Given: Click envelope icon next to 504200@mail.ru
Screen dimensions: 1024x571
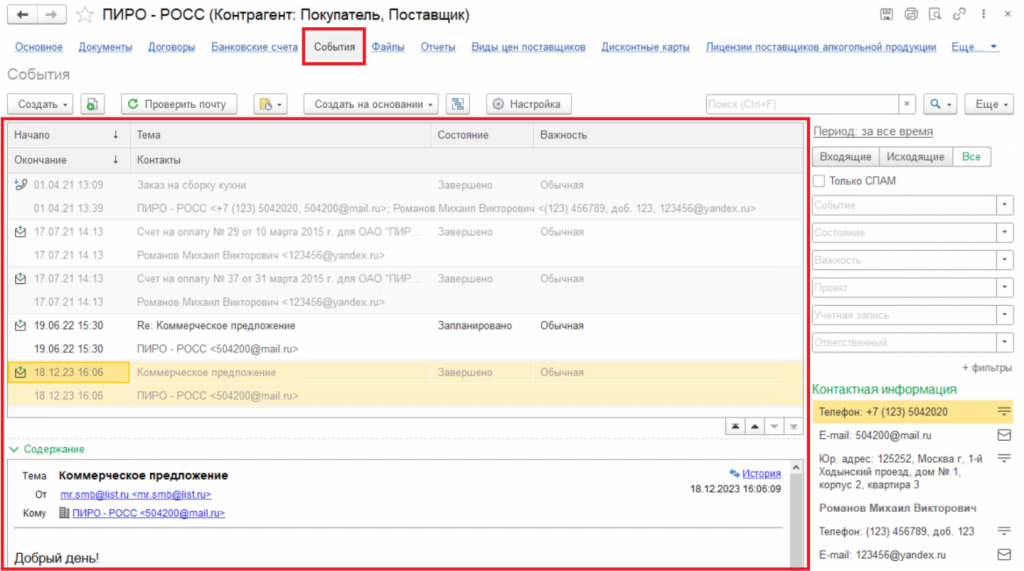Looking at the screenshot, I should [x=1004, y=435].
